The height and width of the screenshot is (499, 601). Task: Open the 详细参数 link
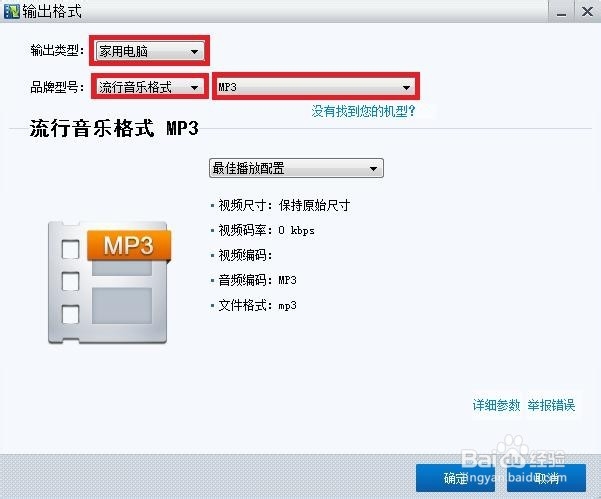(496, 405)
